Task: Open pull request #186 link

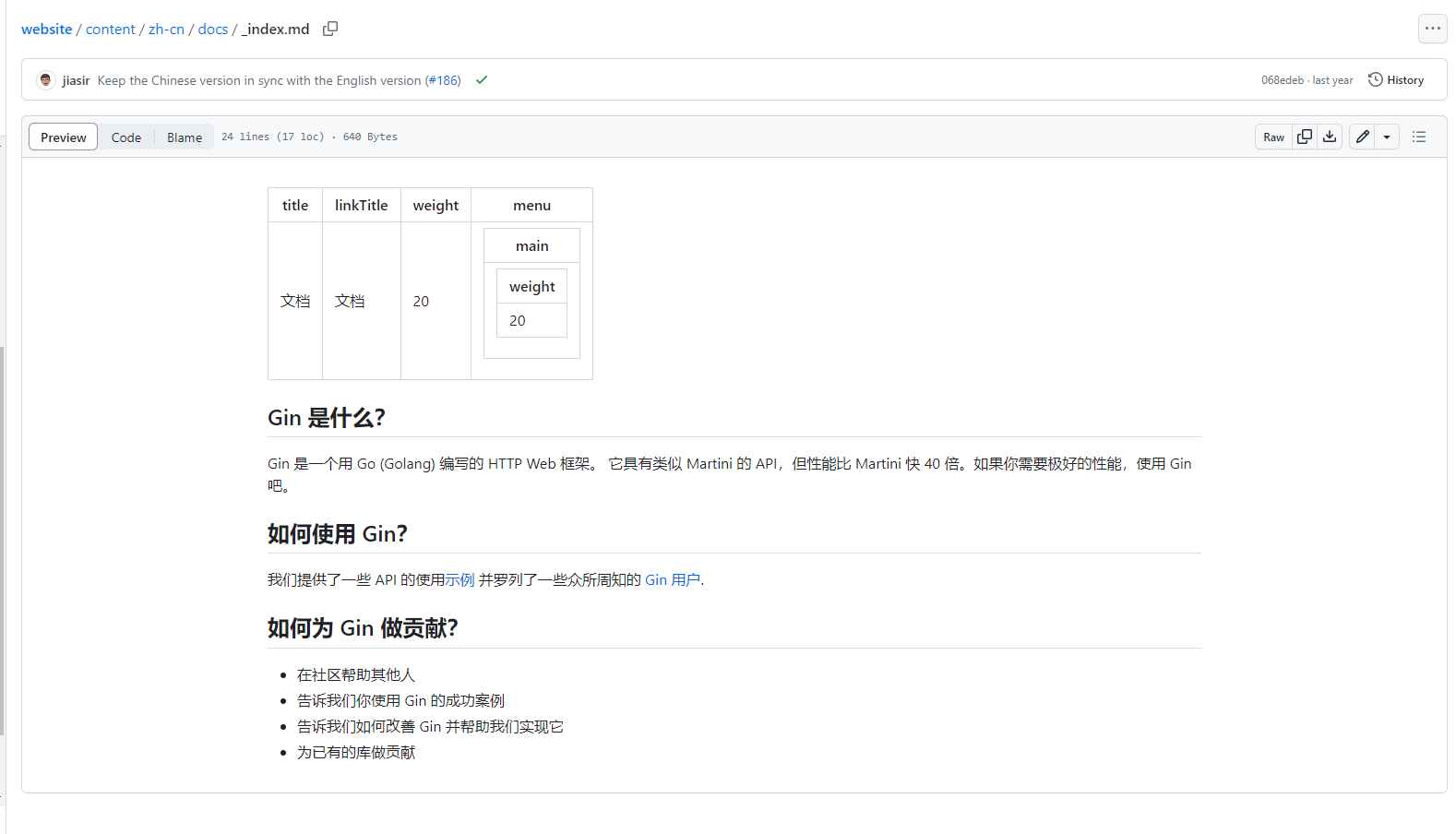Action: point(443,80)
